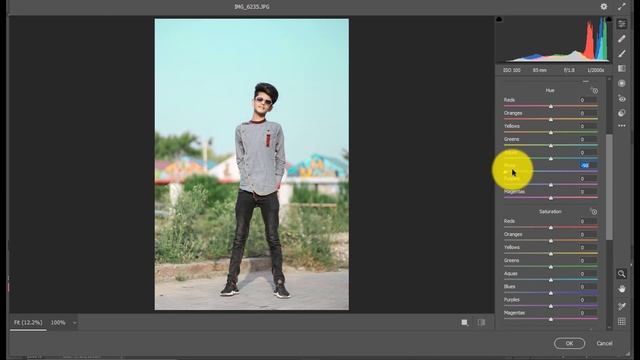Screen dimensions: 640x360
Task: Cancel the Camera Raw dialog
Action: (x=604, y=343)
